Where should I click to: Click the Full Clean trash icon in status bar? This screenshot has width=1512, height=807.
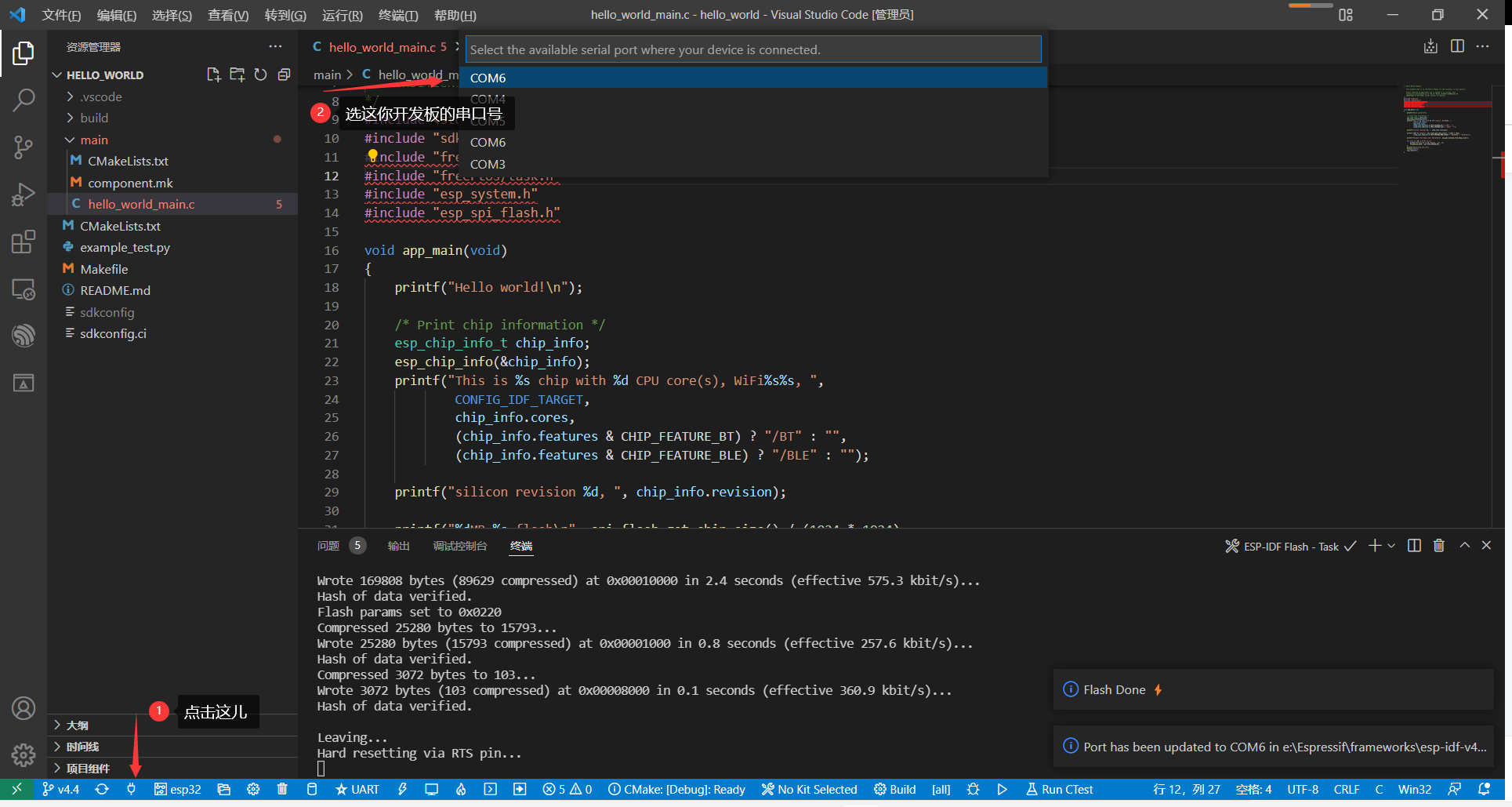click(282, 790)
